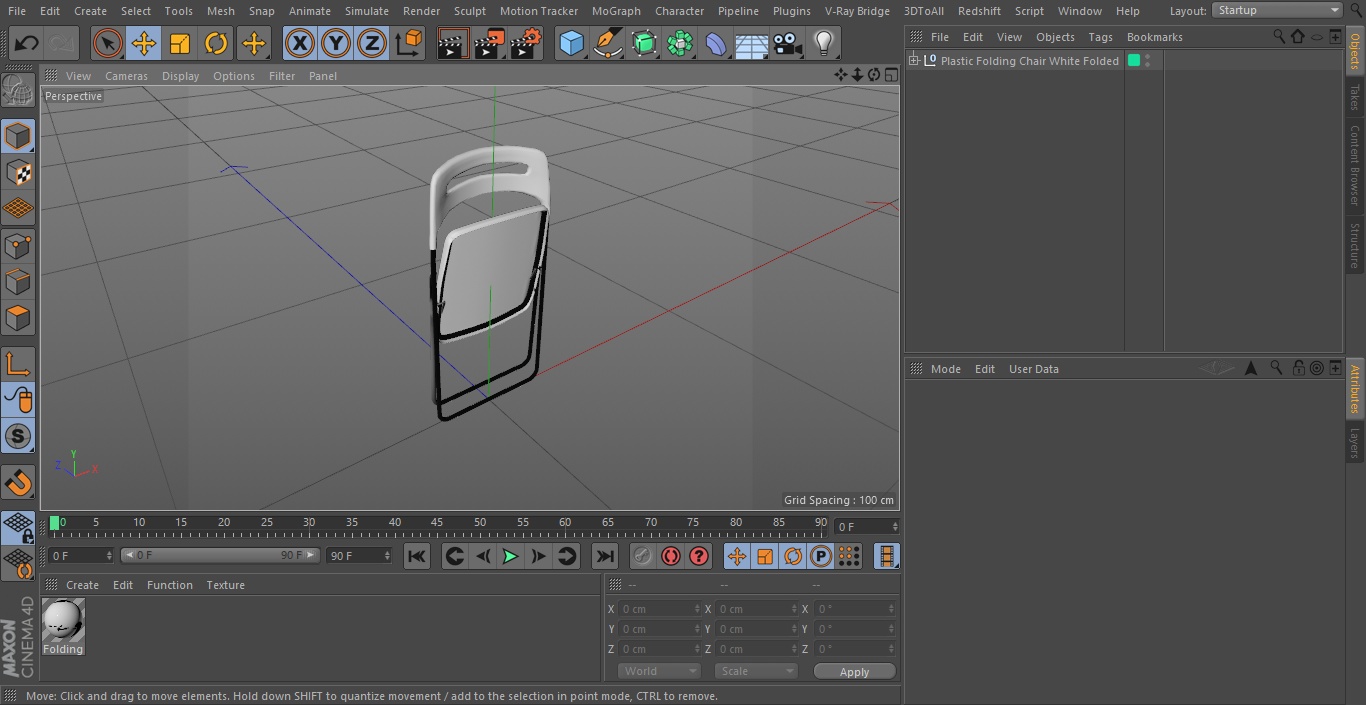Add a Light object
This screenshot has height=705, width=1366.
click(x=823, y=43)
